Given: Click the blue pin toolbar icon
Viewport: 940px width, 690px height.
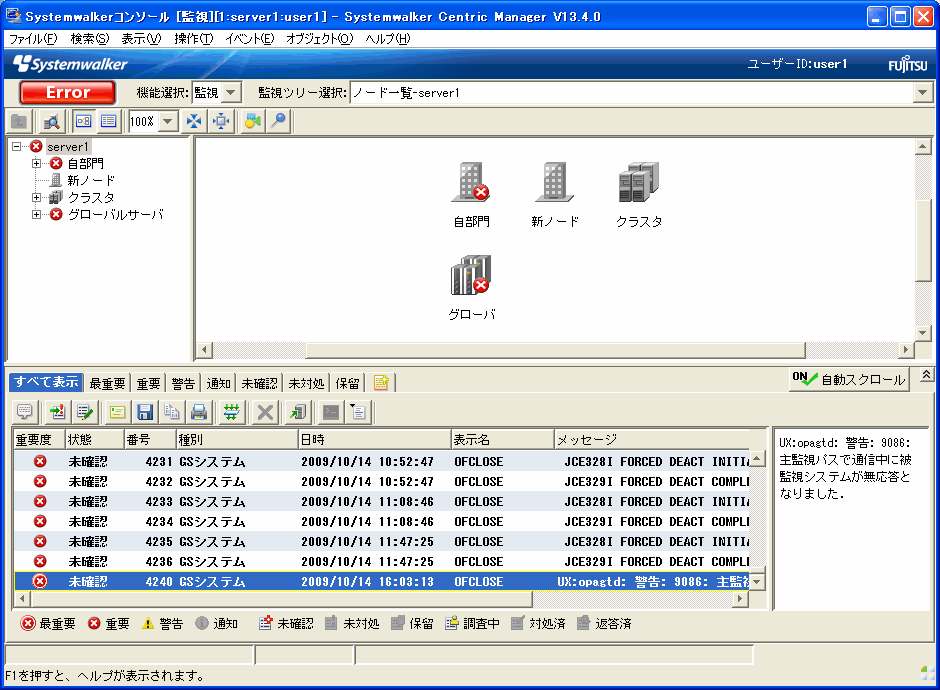Looking at the screenshot, I should 279,122.
